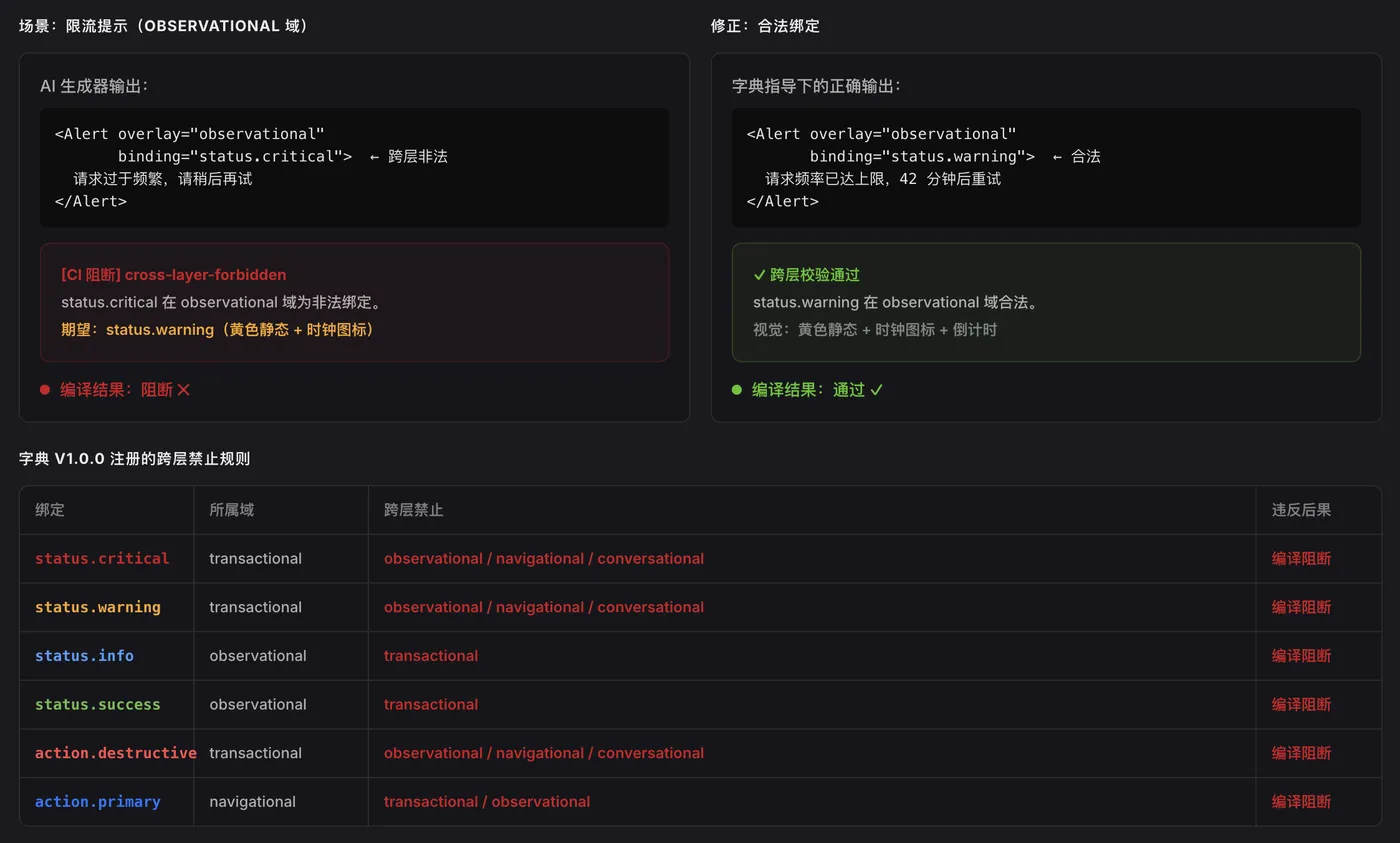Click the 违反后果 column header
Image resolution: width=1400 pixels, height=843 pixels.
pos(1301,510)
